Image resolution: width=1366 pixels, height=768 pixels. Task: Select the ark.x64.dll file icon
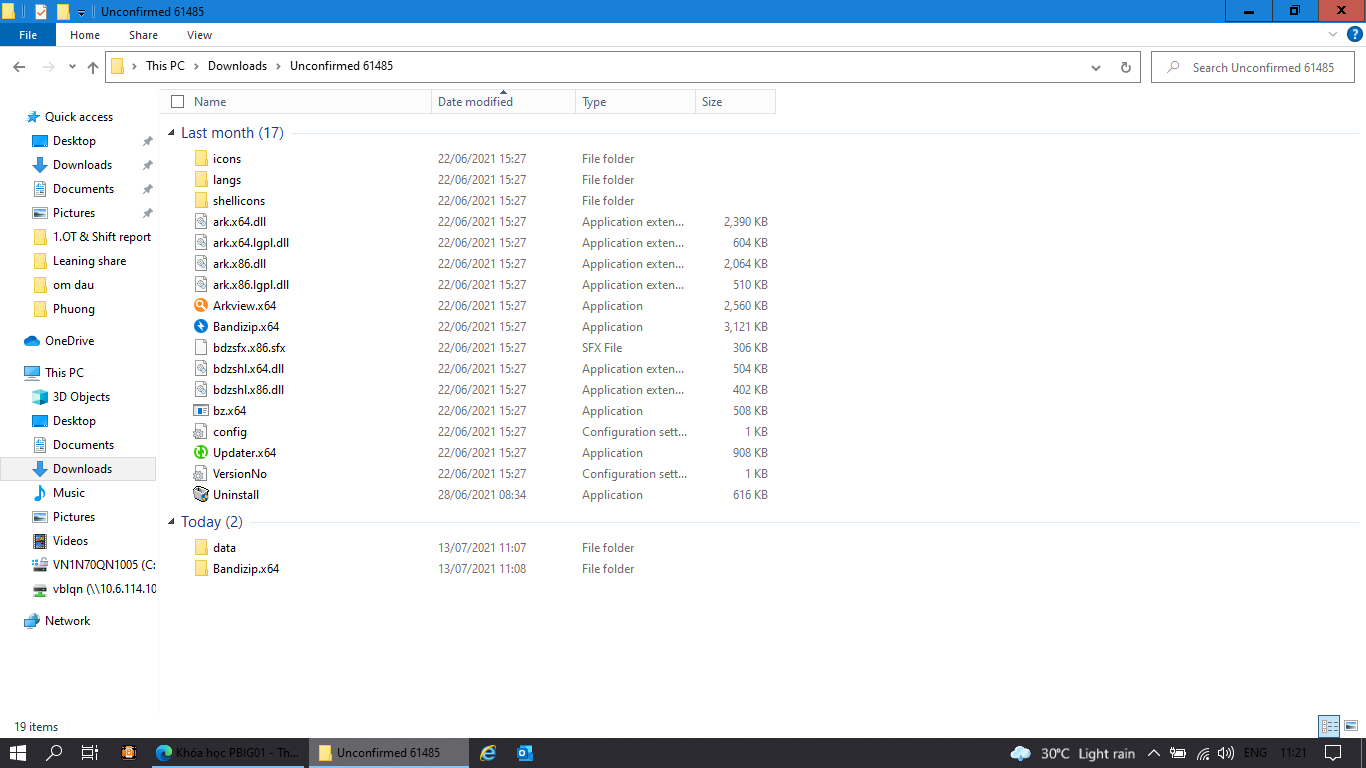point(201,222)
